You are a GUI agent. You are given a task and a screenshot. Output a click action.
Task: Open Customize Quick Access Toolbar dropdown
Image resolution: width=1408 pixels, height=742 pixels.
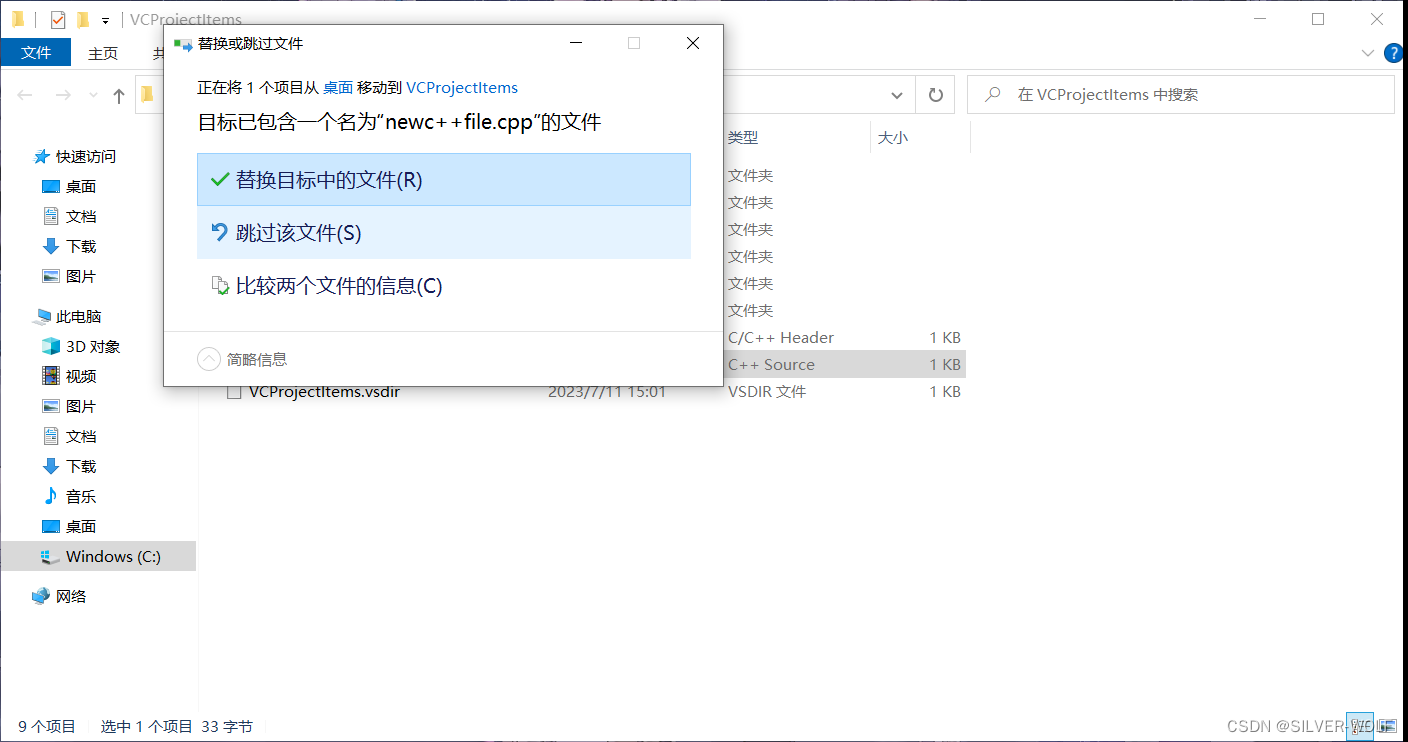[105, 20]
